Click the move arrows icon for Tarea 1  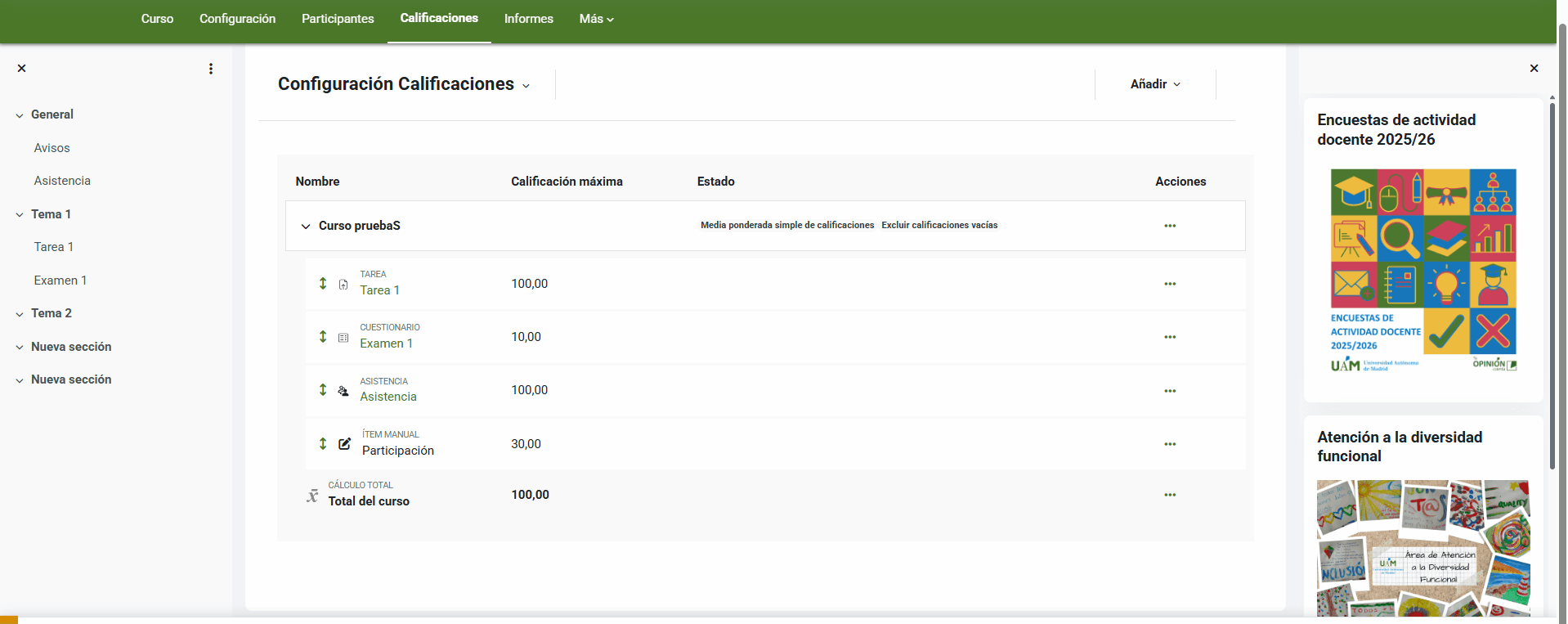click(x=323, y=283)
